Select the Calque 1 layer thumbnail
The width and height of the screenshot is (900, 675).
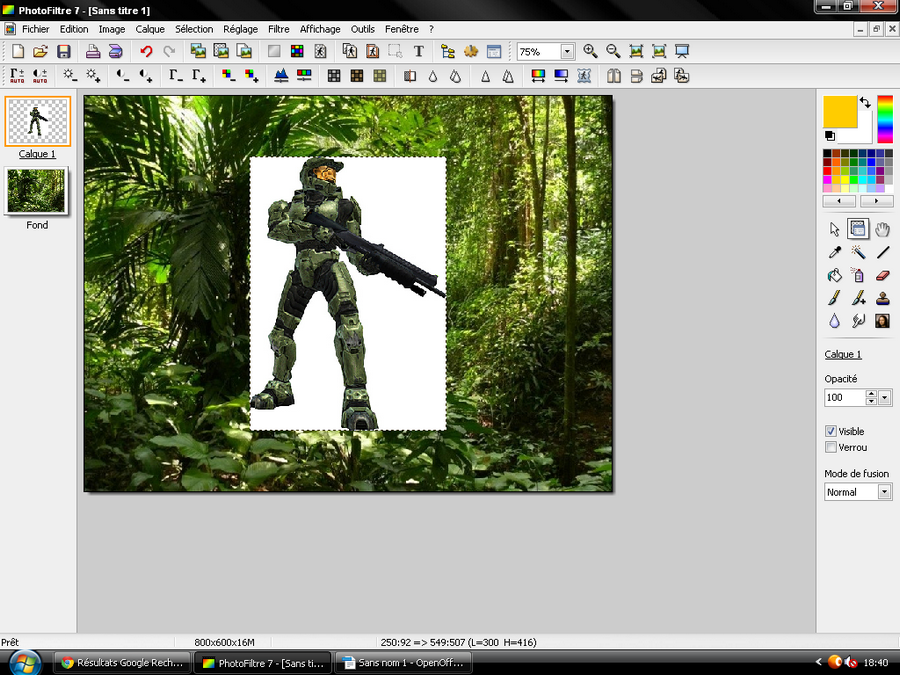[x=37, y=121]
